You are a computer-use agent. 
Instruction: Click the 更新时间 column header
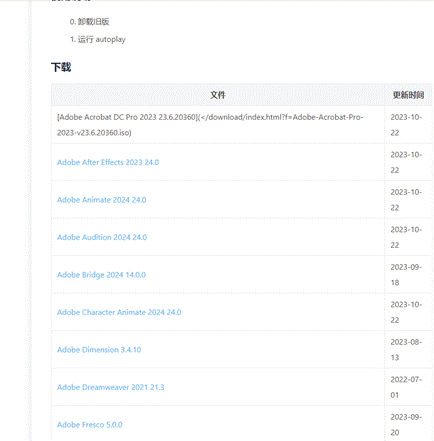(408, 95)
